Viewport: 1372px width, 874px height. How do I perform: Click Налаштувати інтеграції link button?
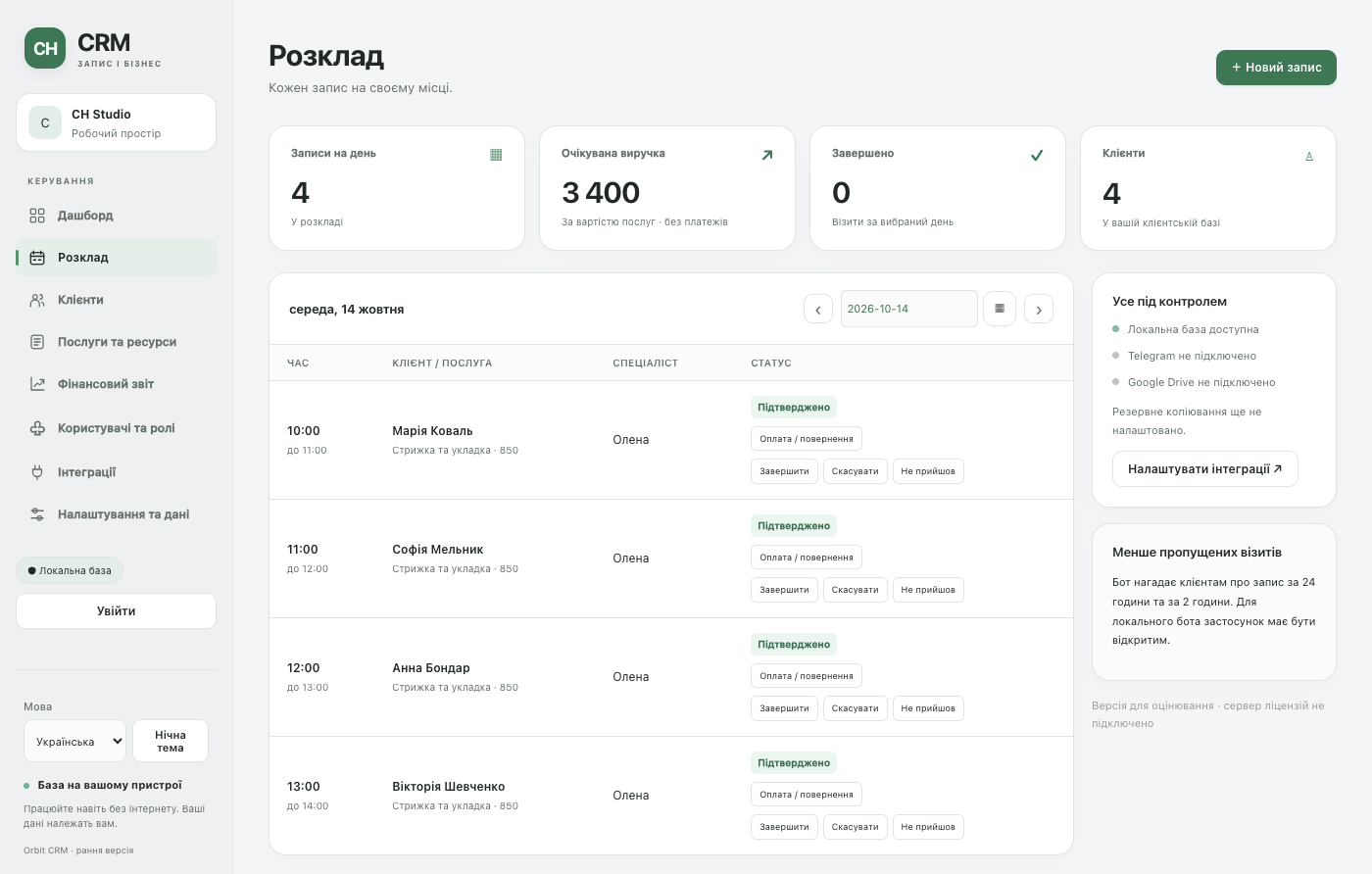pyautogui.click(x=1205, y=469)
